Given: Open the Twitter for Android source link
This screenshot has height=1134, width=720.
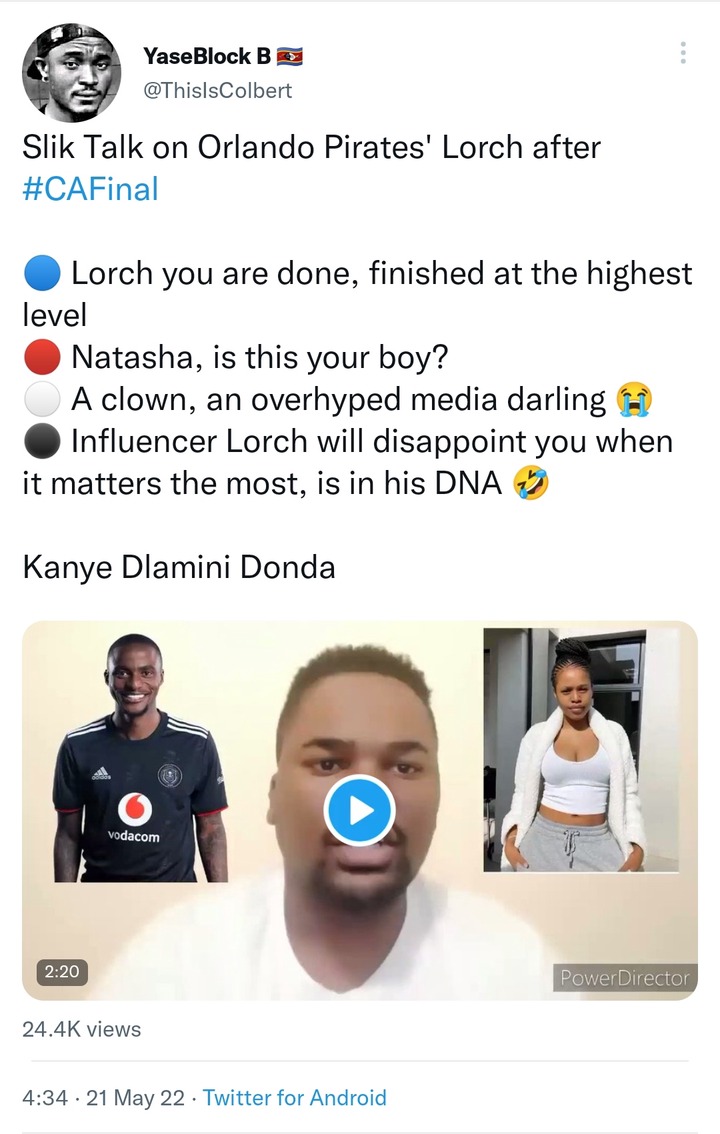Looking at the screenshot, I should 294,1097.
